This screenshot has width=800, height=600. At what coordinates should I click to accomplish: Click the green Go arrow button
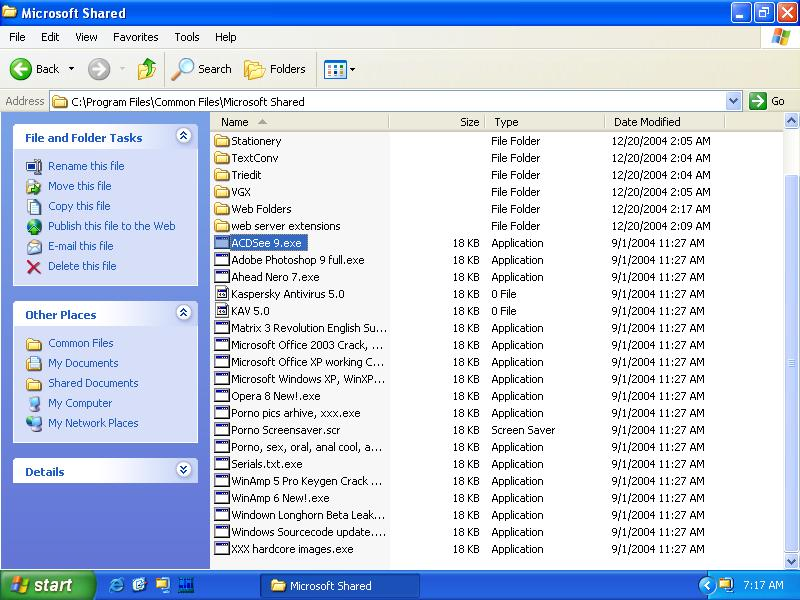pos(758,101)
